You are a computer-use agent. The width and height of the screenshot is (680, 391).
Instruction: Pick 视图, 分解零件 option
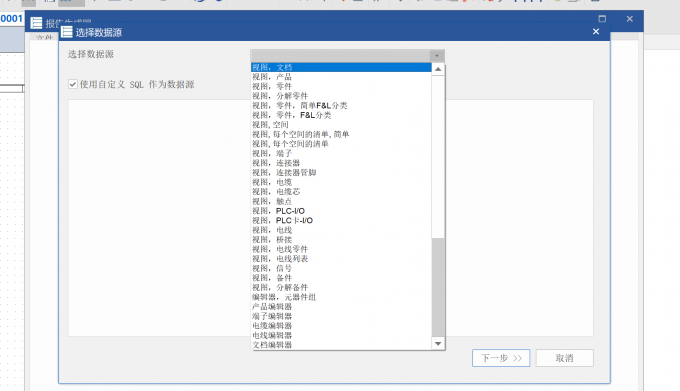(x=341, y=96)
